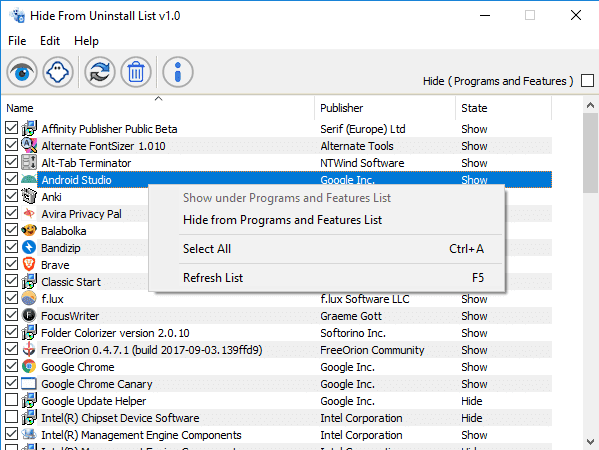Uncheck the Android Studio checkbox
599x450 pixels.
11,179
